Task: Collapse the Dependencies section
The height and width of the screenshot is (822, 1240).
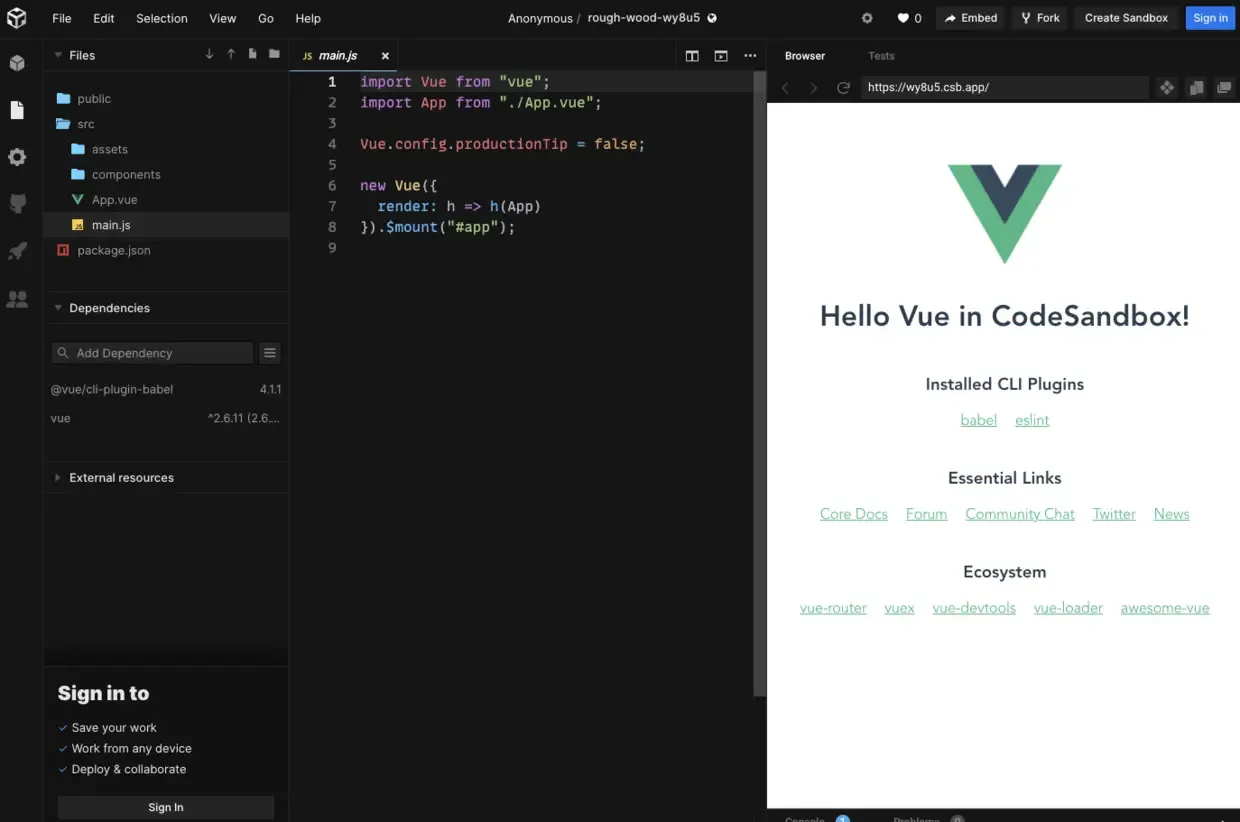Action: (x=59, y=308)
